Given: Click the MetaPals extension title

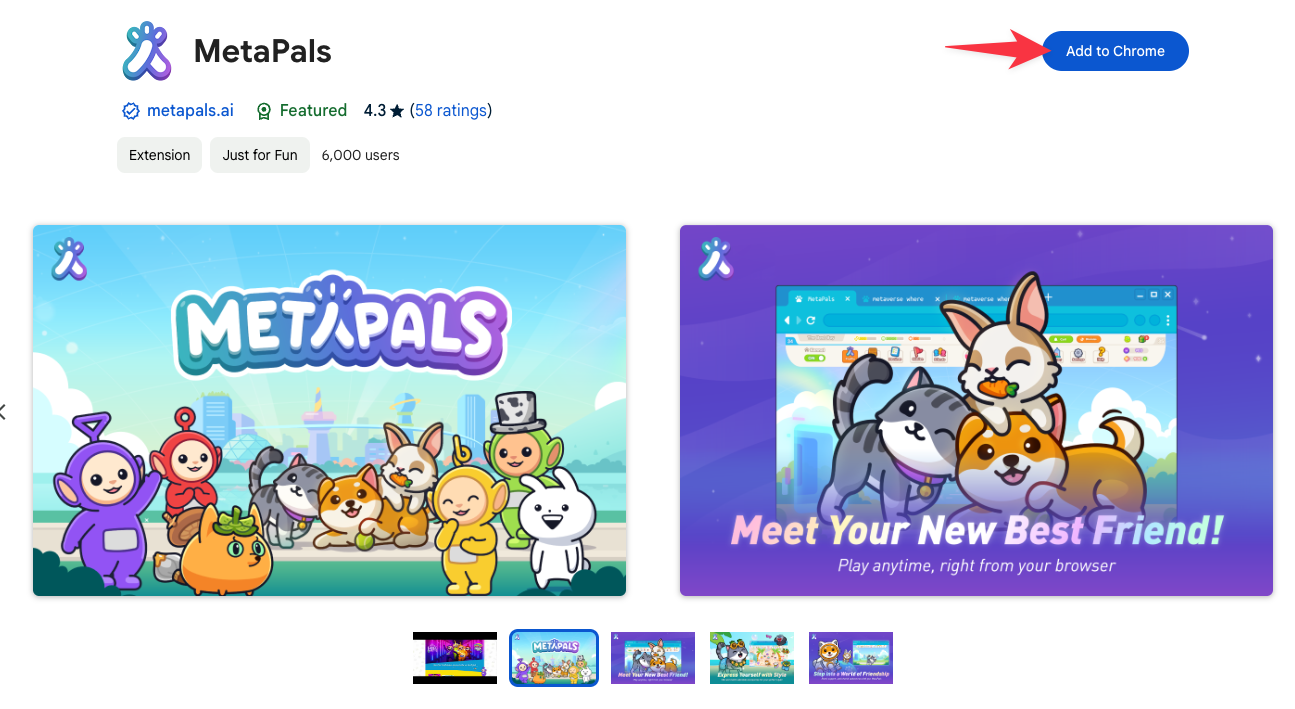Looking at the screenshot, I should coord(262,51).
